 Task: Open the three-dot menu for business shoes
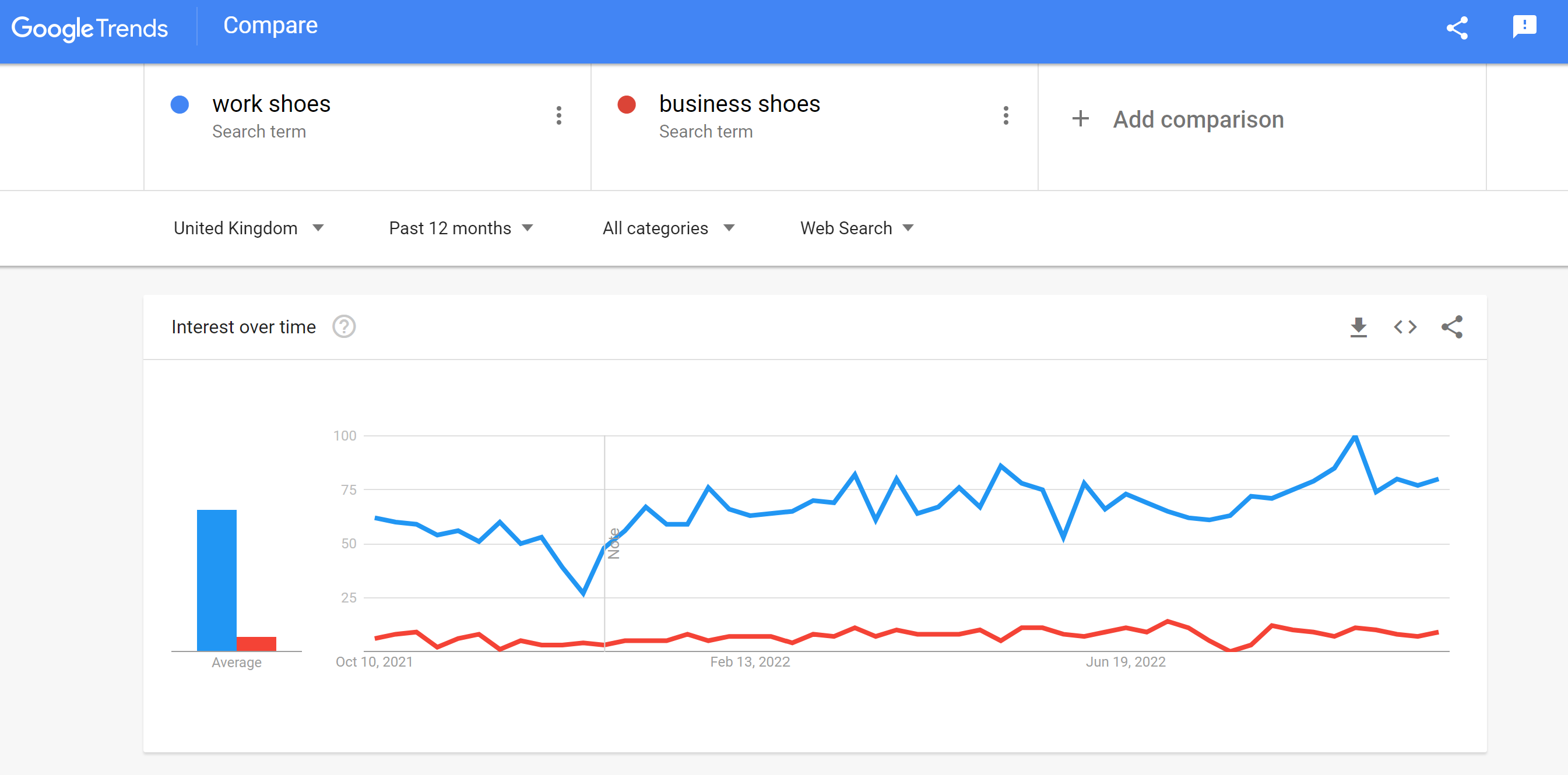(x=1006, y=115)
